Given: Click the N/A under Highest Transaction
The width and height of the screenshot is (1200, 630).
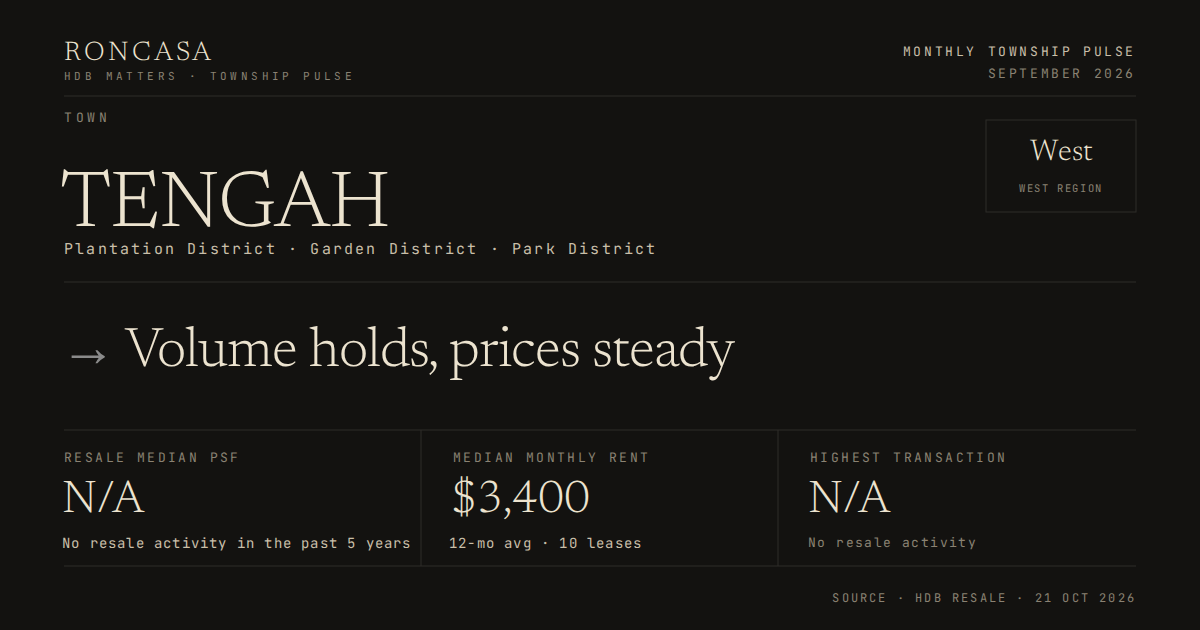Looking at the screenshot, I should (x=849, y=497).
